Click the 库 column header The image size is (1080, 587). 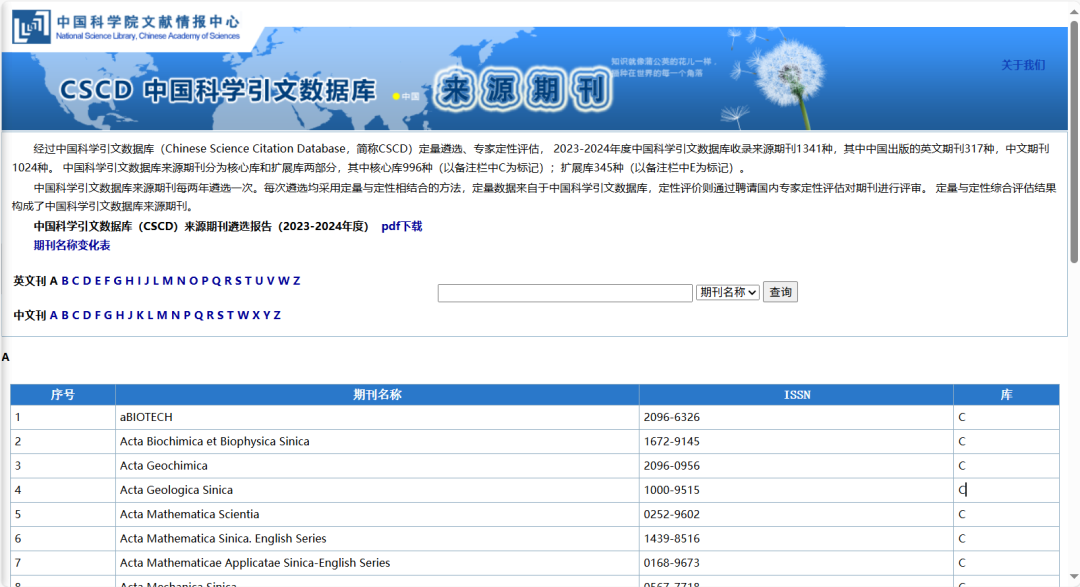click(1006, 394)
